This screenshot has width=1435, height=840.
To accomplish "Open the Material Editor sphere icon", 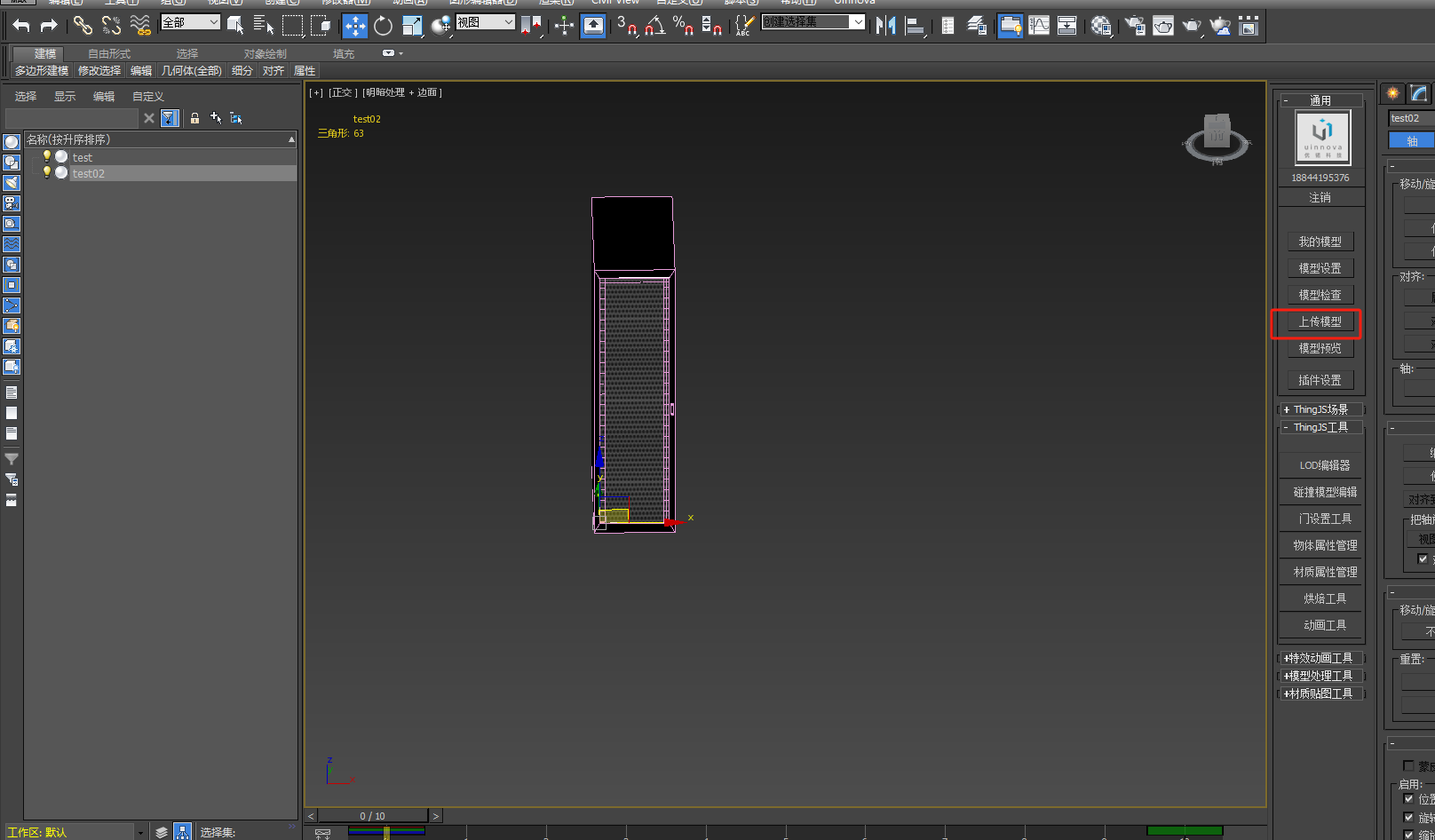I will 1101,26.
